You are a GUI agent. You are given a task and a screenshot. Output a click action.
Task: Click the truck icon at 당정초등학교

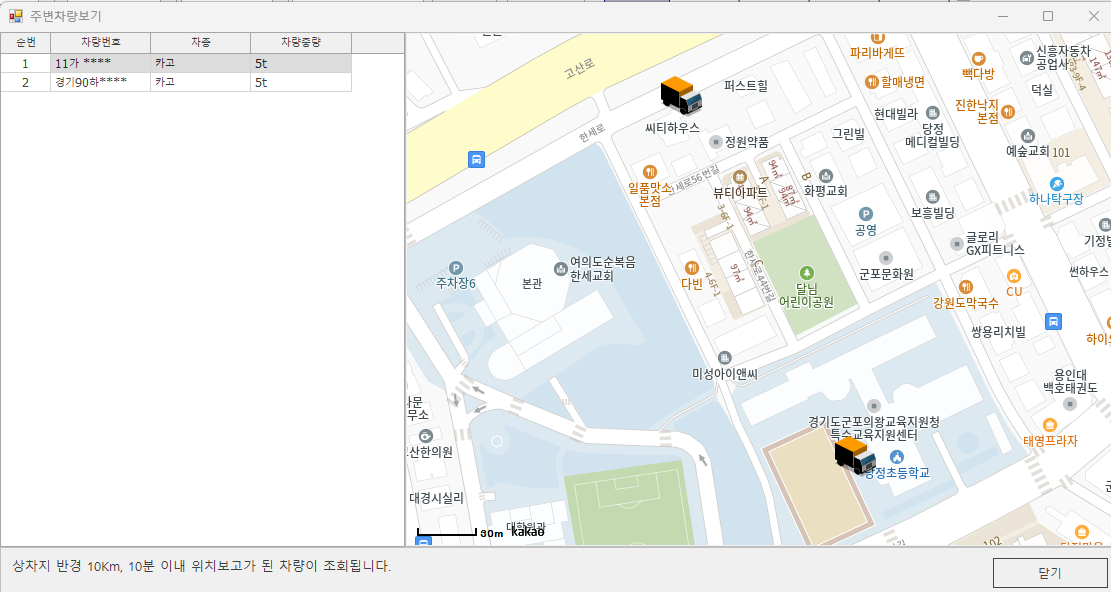tap(854, 455)
